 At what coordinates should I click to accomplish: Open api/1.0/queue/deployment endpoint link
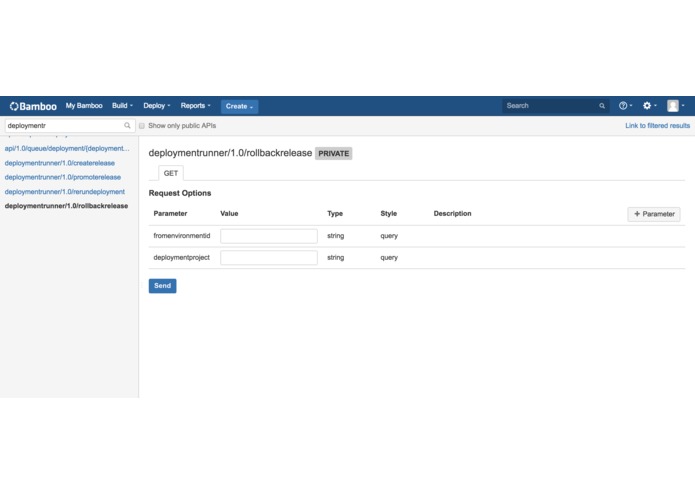pos(67,148)
